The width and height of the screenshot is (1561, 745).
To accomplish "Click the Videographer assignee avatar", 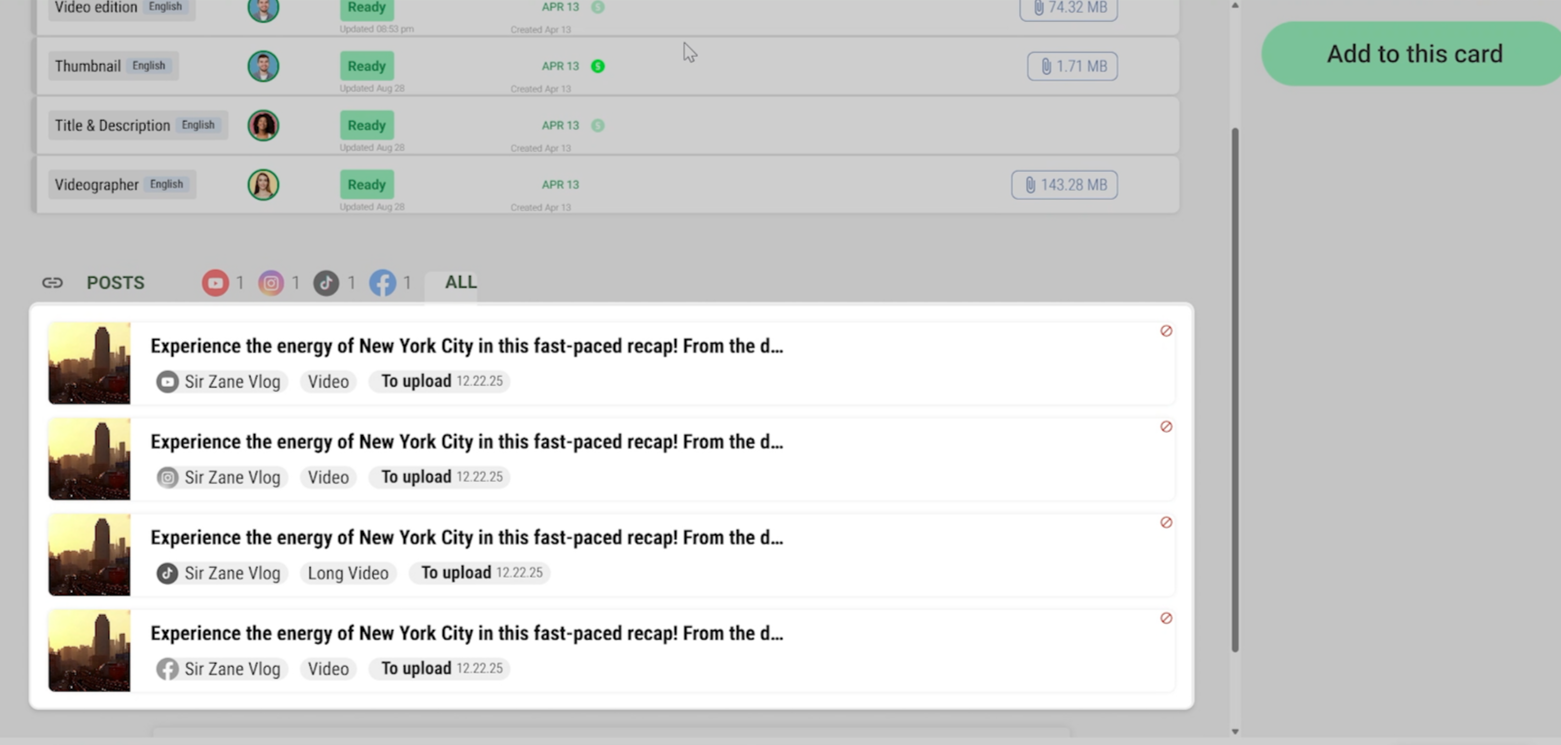I will pos(263,185).
